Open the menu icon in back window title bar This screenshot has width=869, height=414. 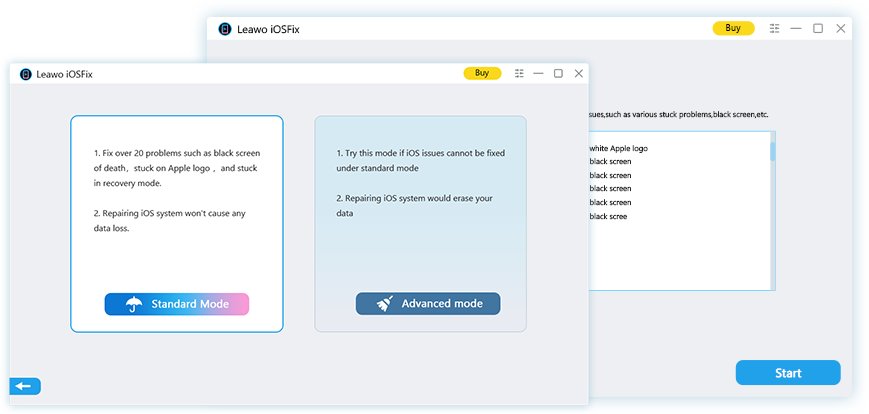pos(775,29)
